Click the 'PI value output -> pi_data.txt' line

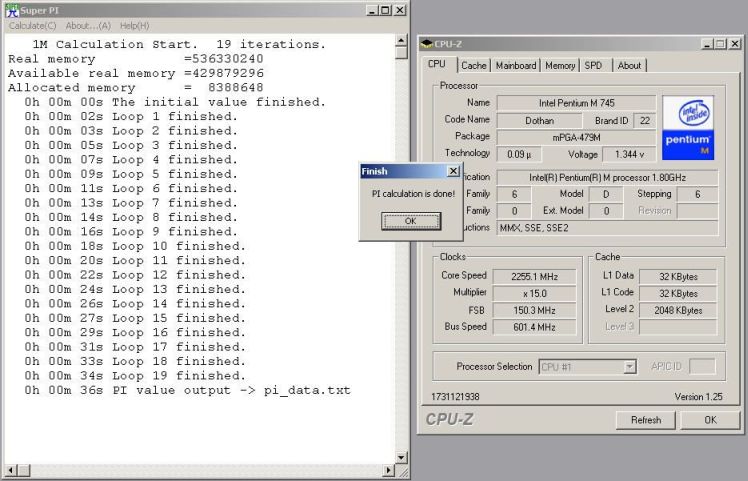click(187, 390)
